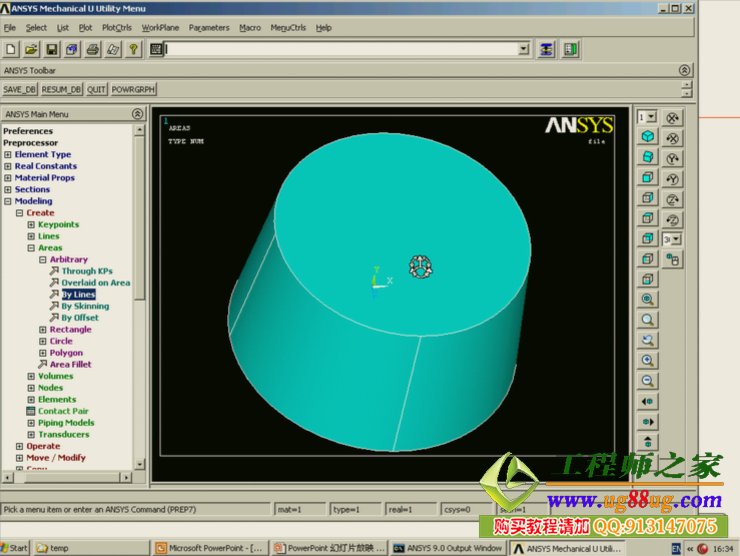Save the database with the floppy disk icon

click(52, 49)
